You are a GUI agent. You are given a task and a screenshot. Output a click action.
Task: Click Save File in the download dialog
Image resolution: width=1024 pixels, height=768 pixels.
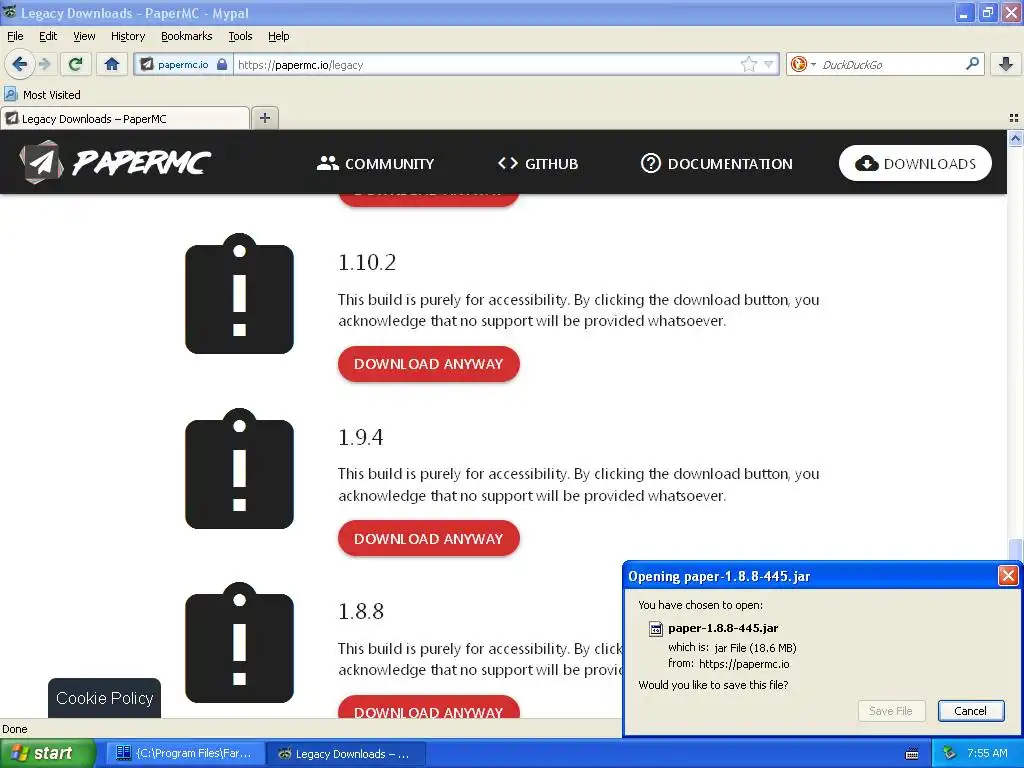(x=891, y=711)
